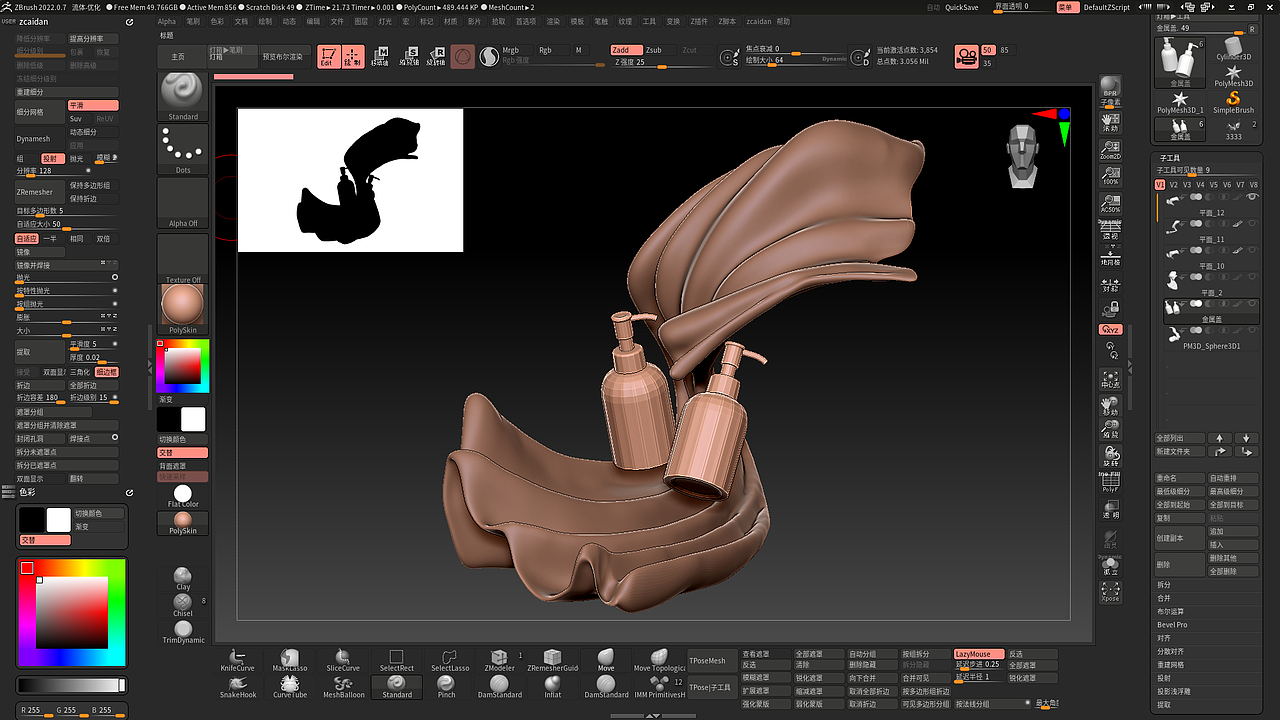The height and width of the screenshot is (720, 1280).
Task: Open the PolySkin material picker
Action: pyautogui.click(x=183, y=309)
